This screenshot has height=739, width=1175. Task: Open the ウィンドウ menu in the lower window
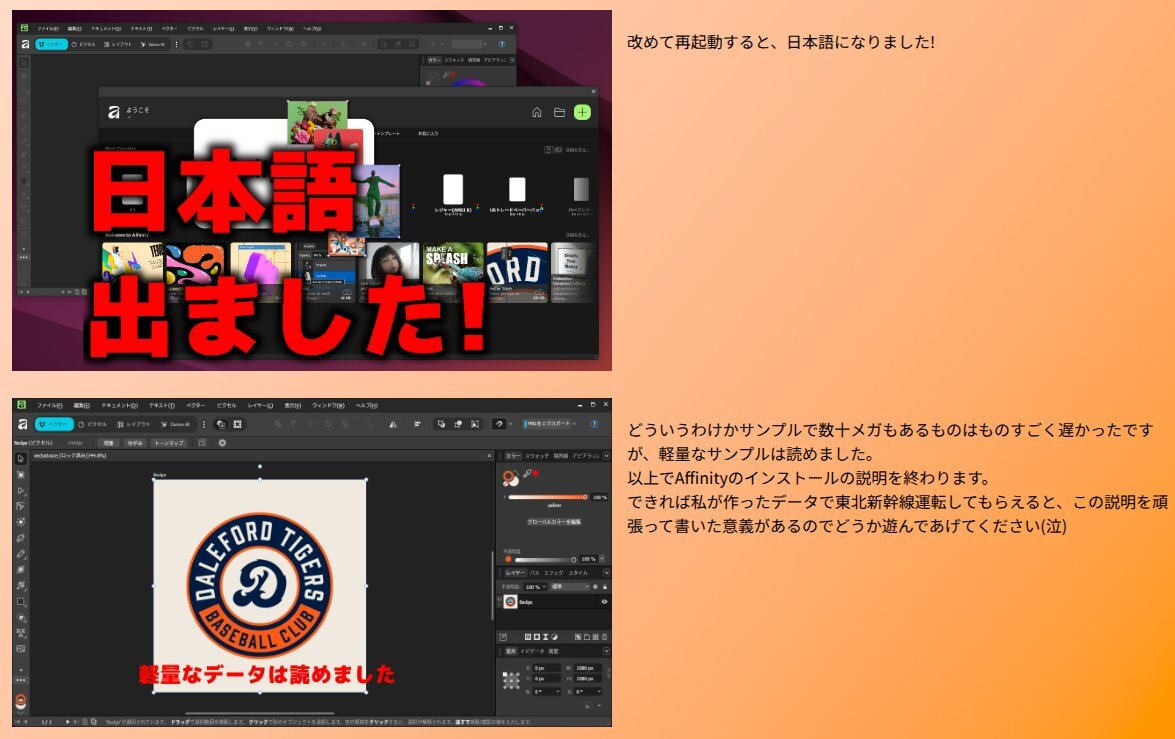click(329, 405)
